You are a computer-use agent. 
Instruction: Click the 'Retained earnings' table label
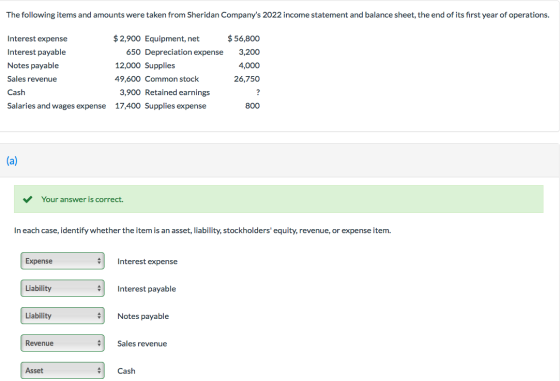[177, 92]
